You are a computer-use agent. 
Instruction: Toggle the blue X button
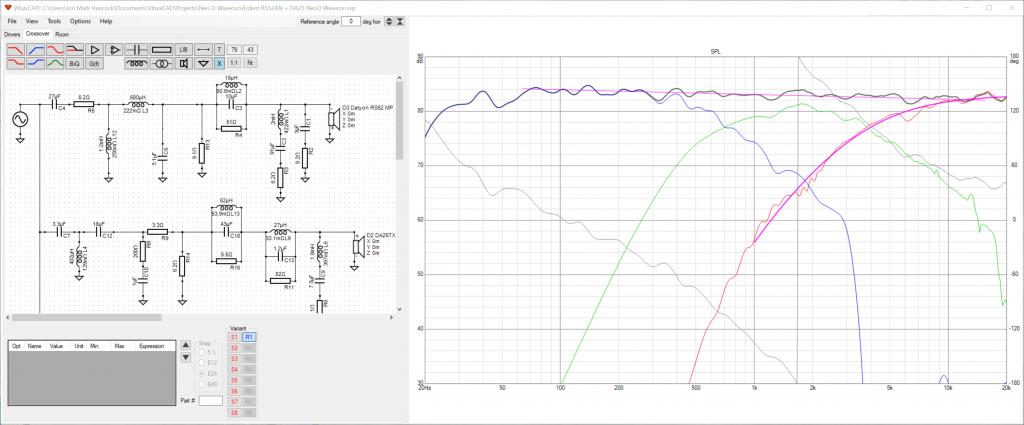coord(219,63)
